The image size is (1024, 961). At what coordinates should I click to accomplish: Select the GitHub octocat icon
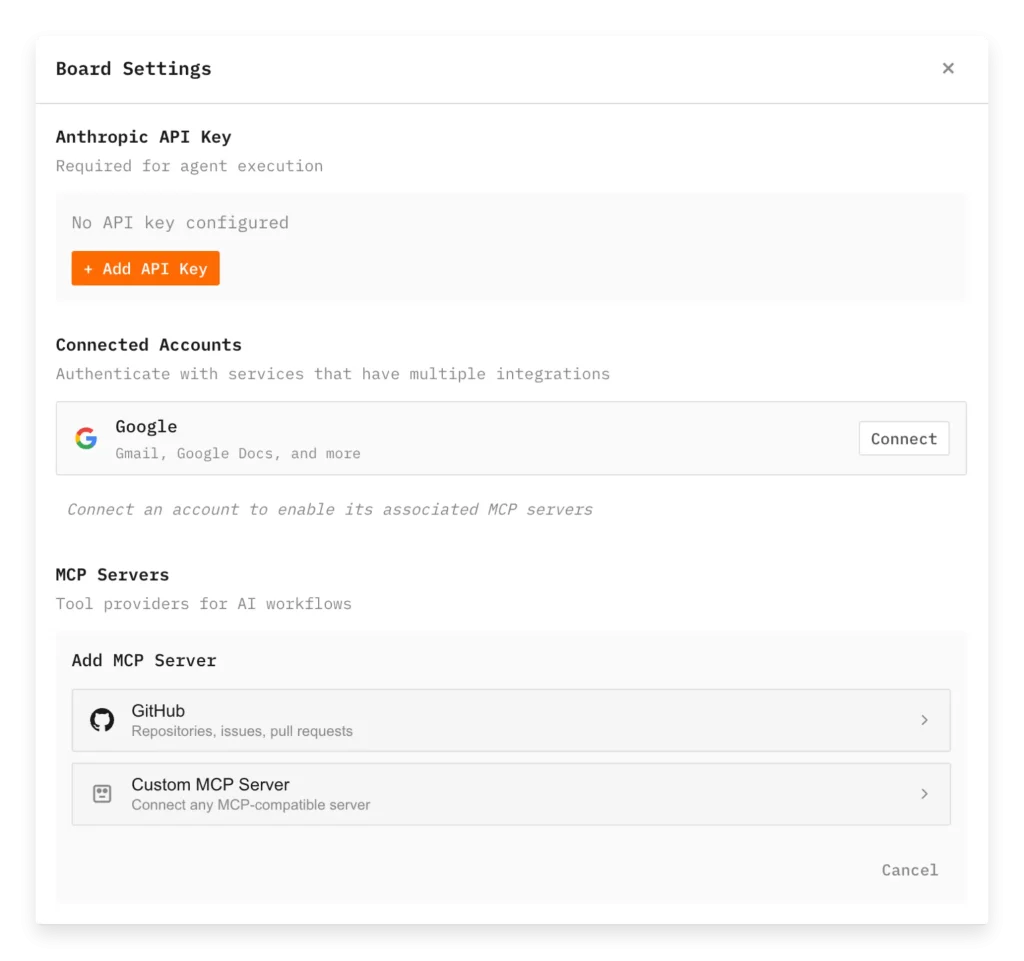coord(102,719)
